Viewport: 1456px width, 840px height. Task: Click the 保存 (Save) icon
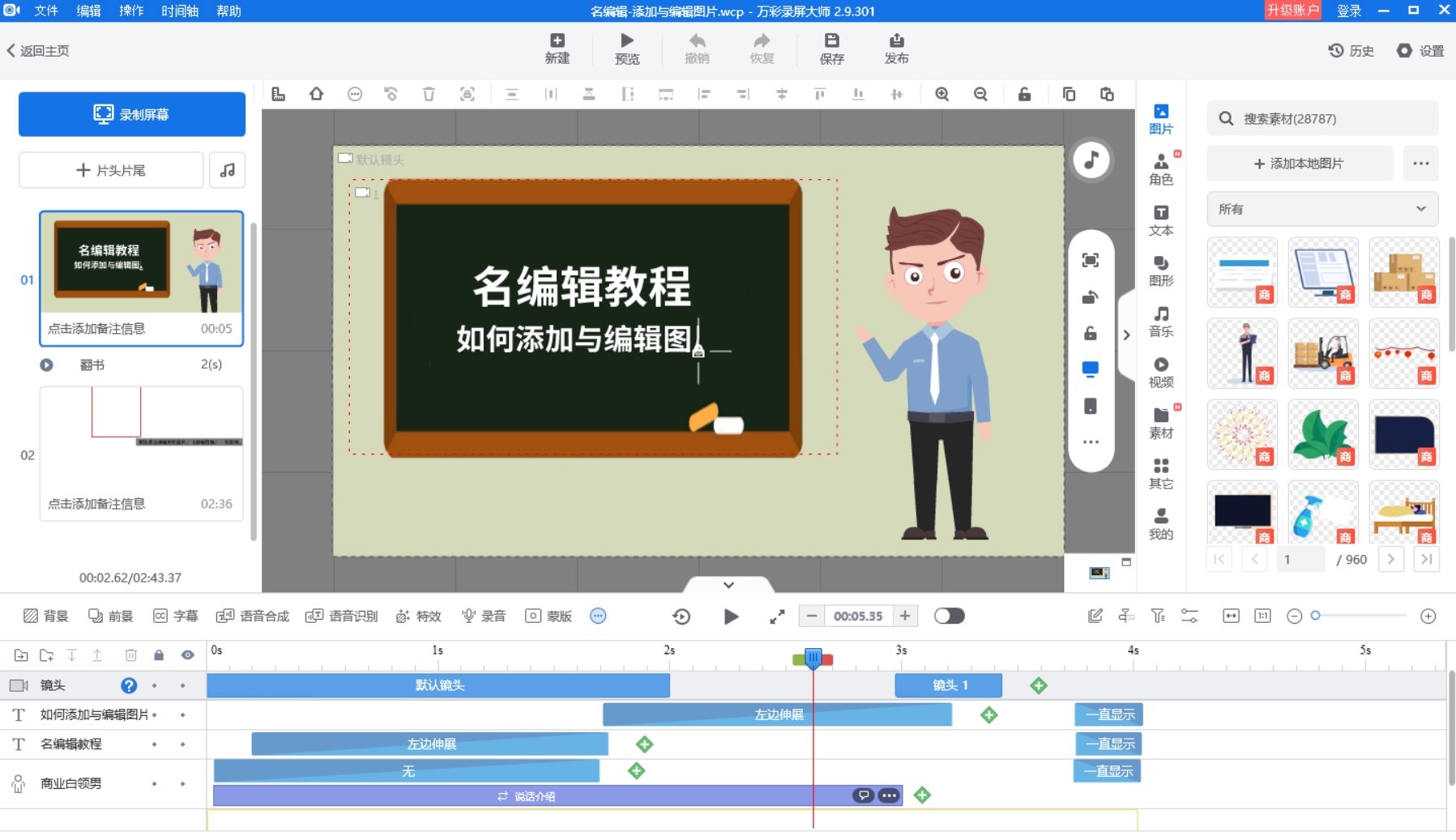[x=831, y=49]
